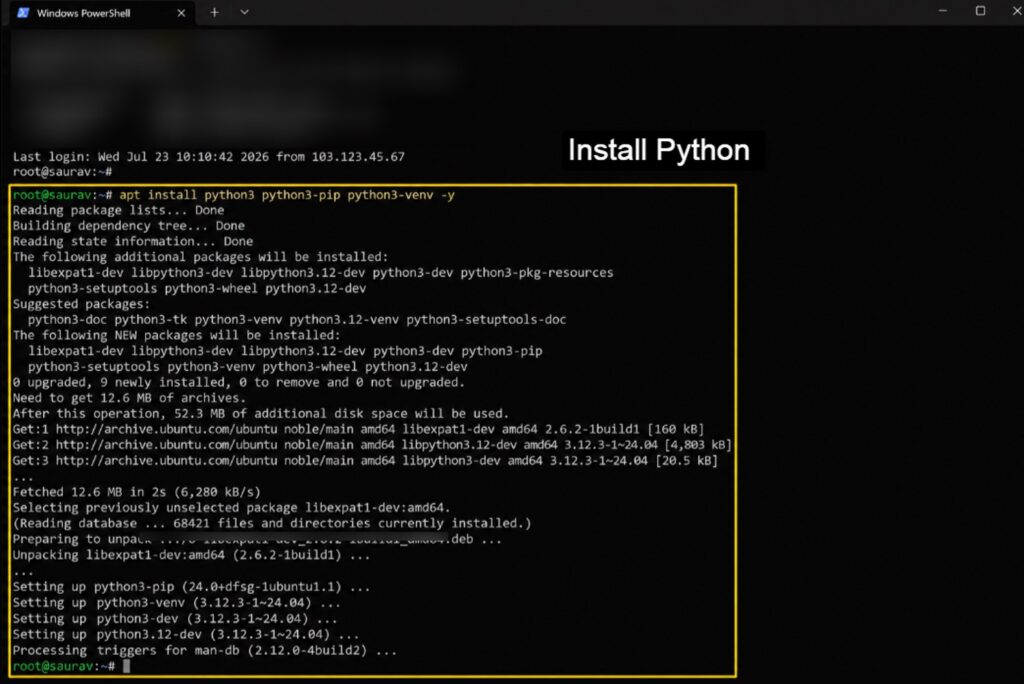The width and height of the screenshot is (1024, 684).
Task: Click 'Setting up python3-pip' line
Action: (191, 587)
